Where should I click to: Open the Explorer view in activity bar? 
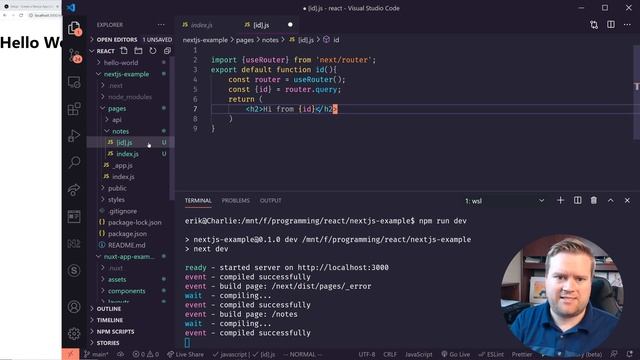74,29
